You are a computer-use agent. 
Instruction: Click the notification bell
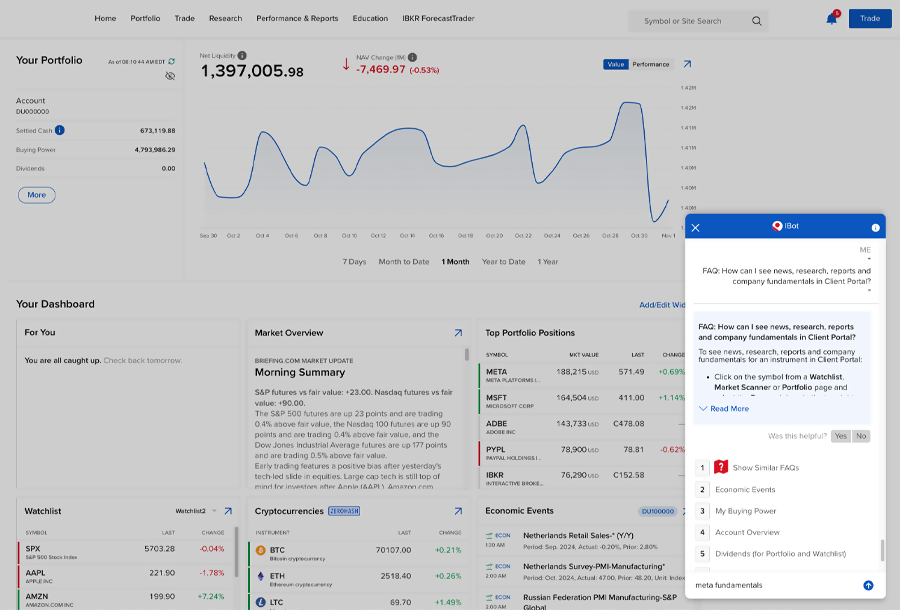tap(832, 18)
